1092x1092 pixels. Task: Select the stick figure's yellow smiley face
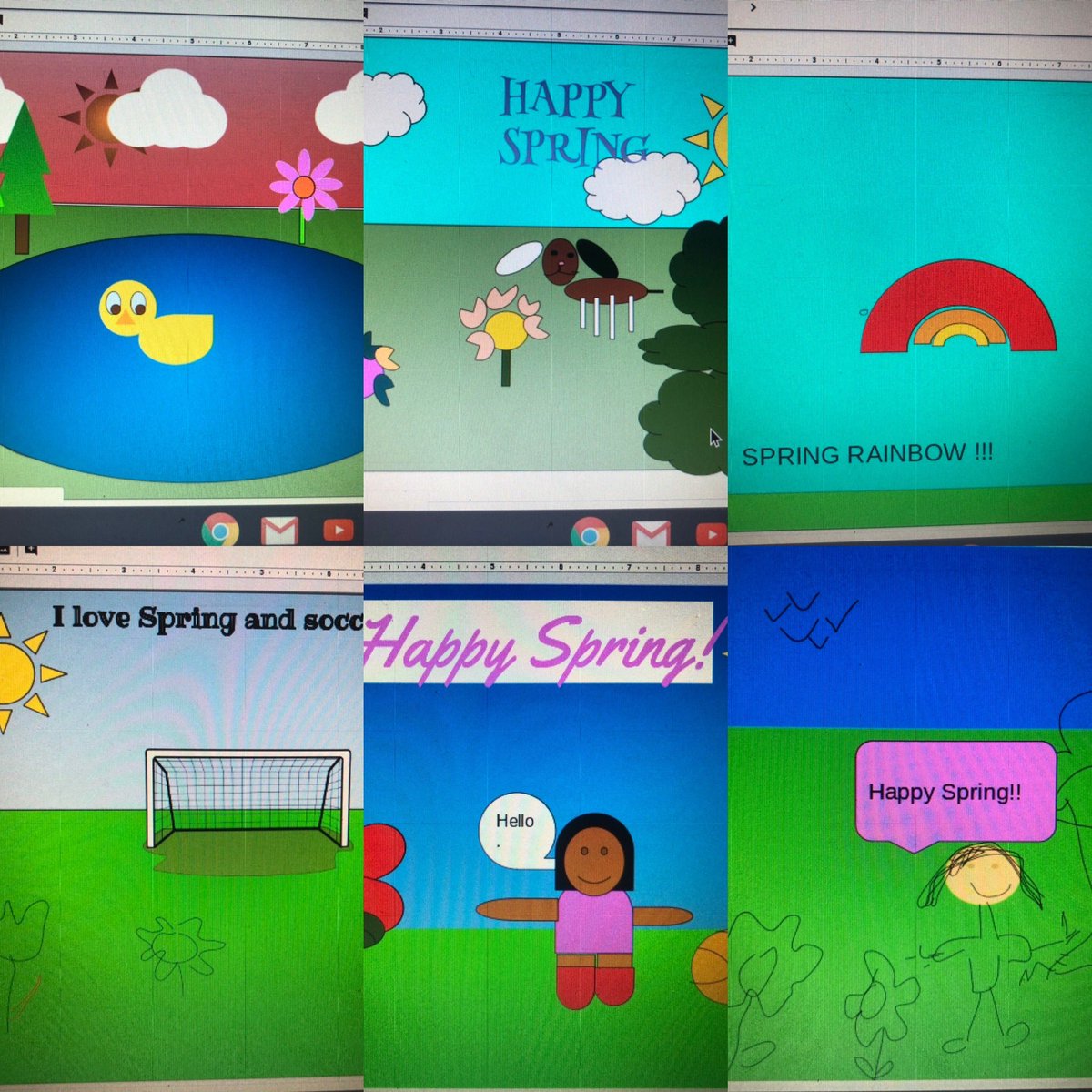pyautogui.click(x=982, y=875)
